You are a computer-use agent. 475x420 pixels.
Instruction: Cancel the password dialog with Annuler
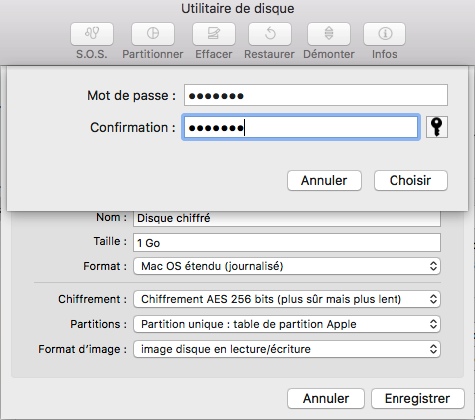(x=324, y=181)
